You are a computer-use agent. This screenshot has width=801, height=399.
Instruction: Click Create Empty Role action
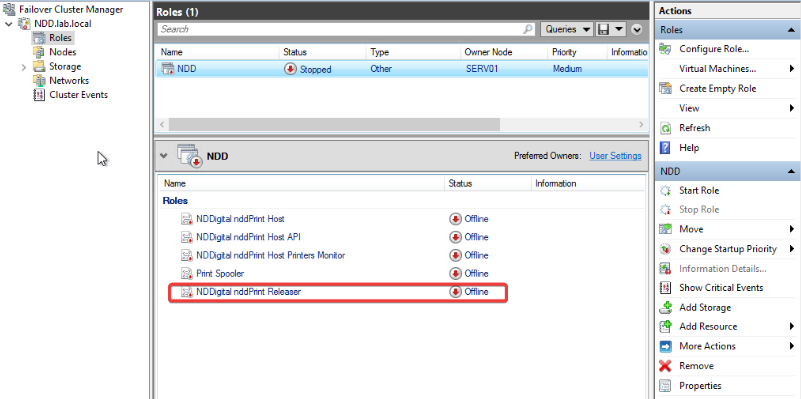coord(717,88)
